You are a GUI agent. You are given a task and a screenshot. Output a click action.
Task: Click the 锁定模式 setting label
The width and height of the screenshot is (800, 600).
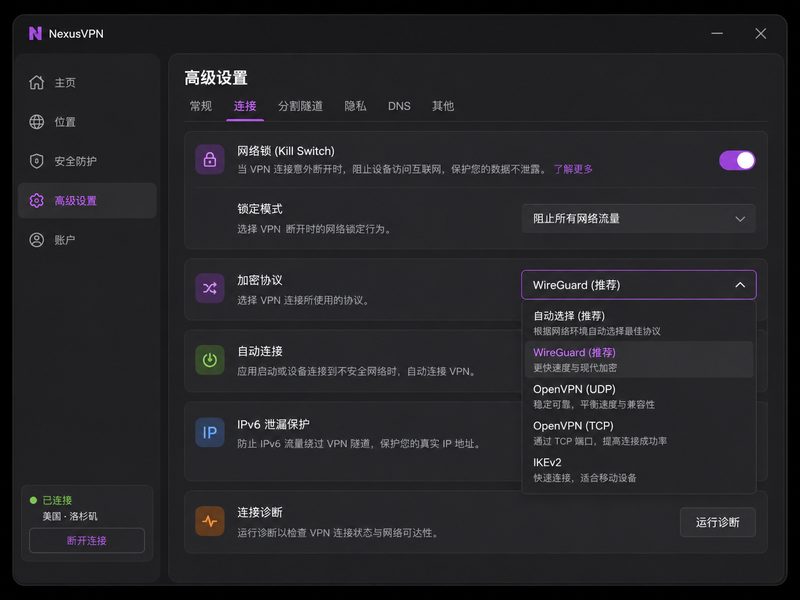[260, 209]
